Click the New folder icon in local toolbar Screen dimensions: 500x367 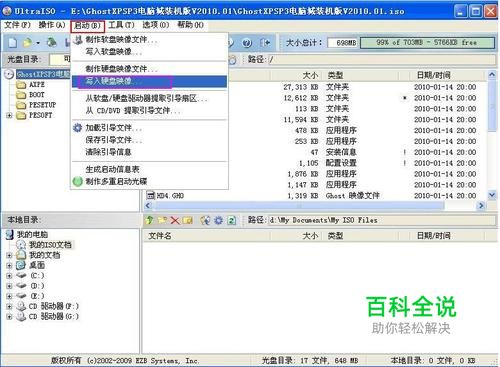(162, 220)
